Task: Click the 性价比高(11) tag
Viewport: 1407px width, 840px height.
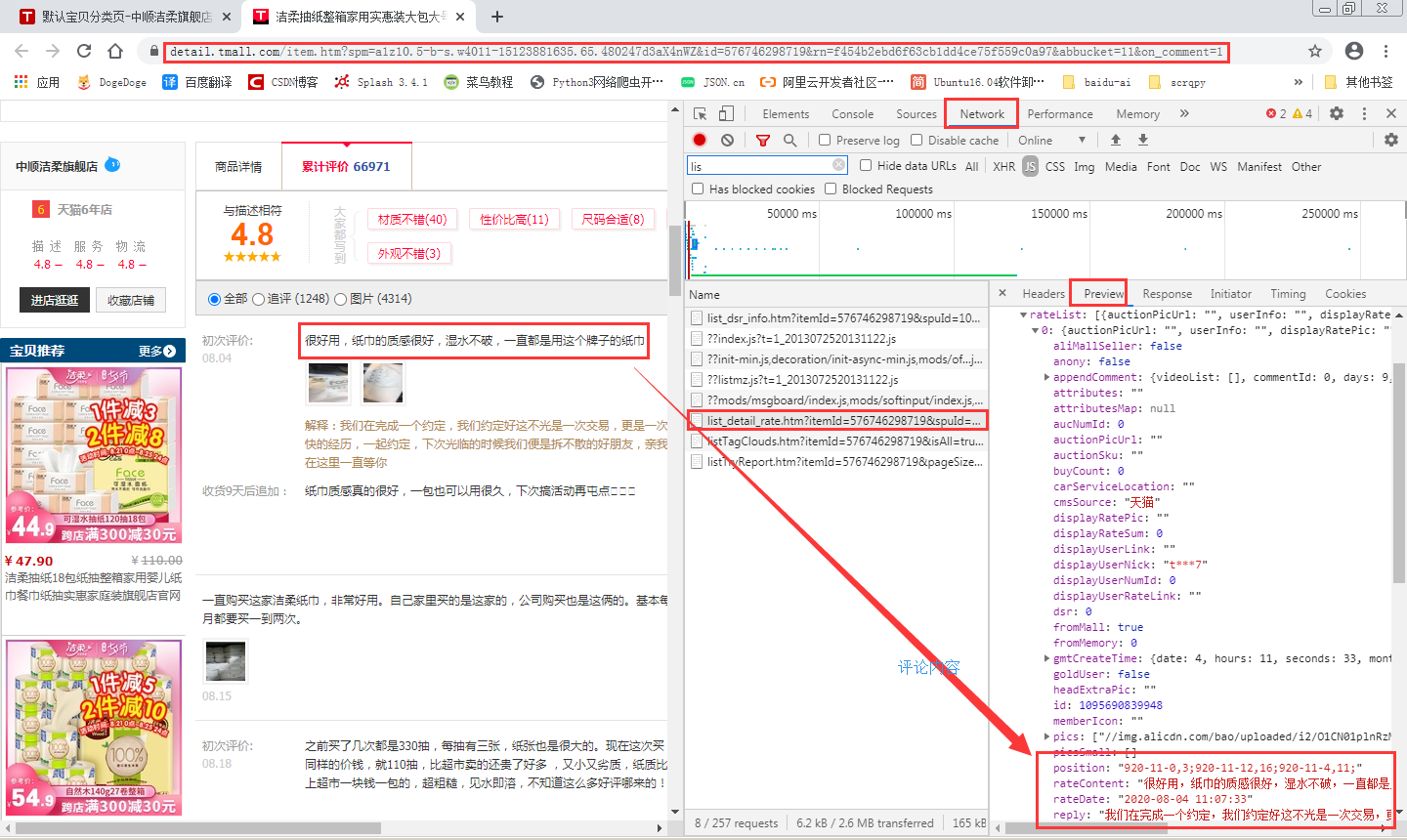Action: point(515,219)
